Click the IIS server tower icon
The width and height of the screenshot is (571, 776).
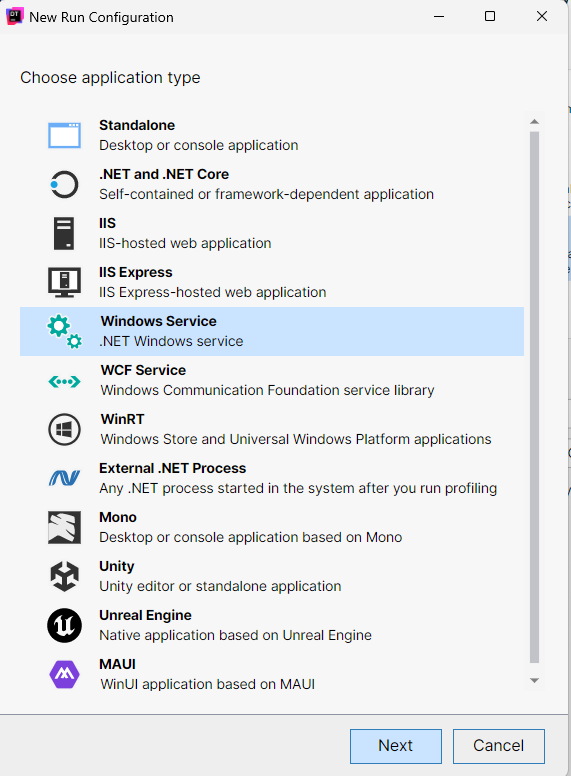click(64, 233)
